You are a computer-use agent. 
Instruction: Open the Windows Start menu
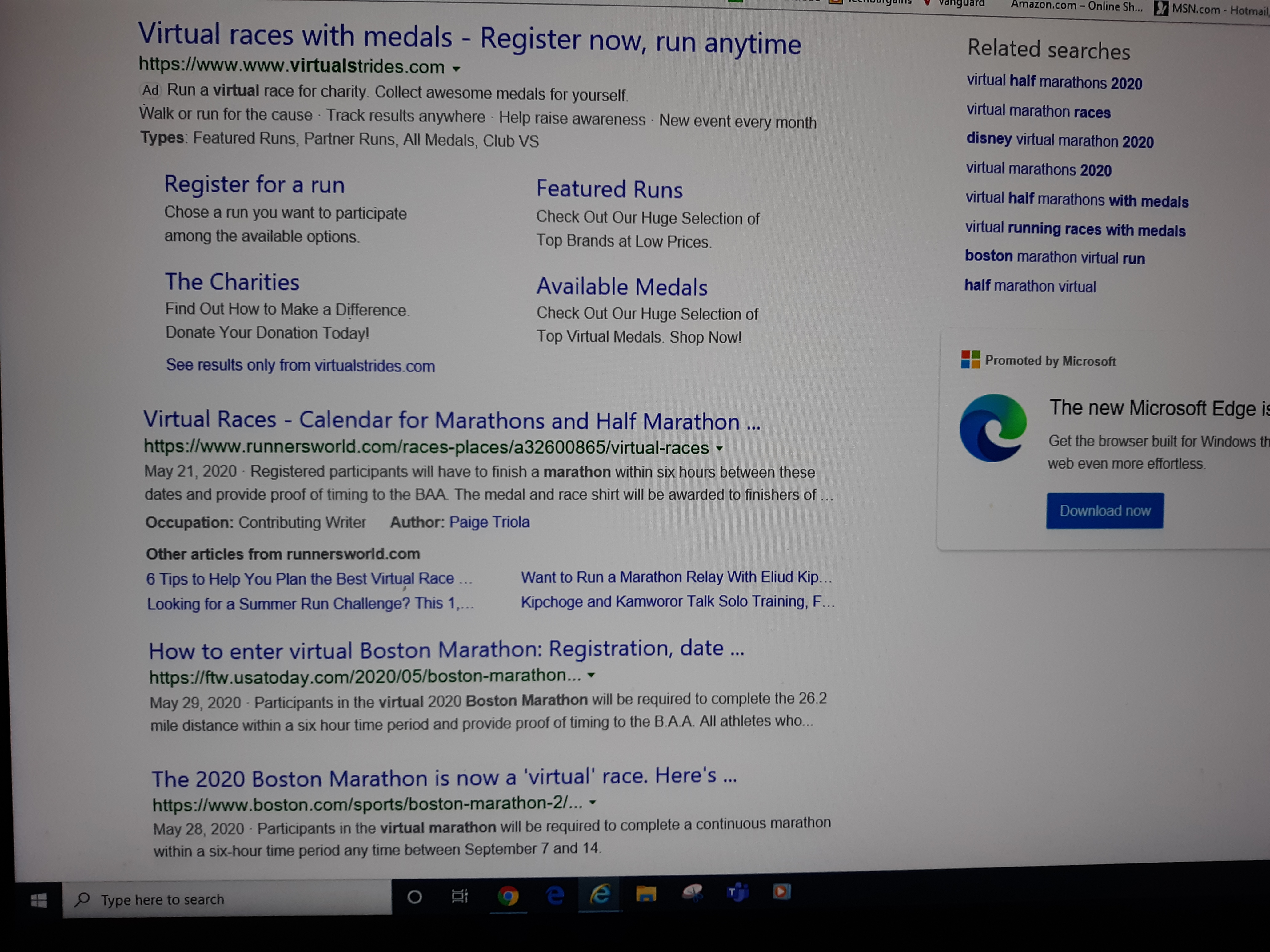click(38, 901)
